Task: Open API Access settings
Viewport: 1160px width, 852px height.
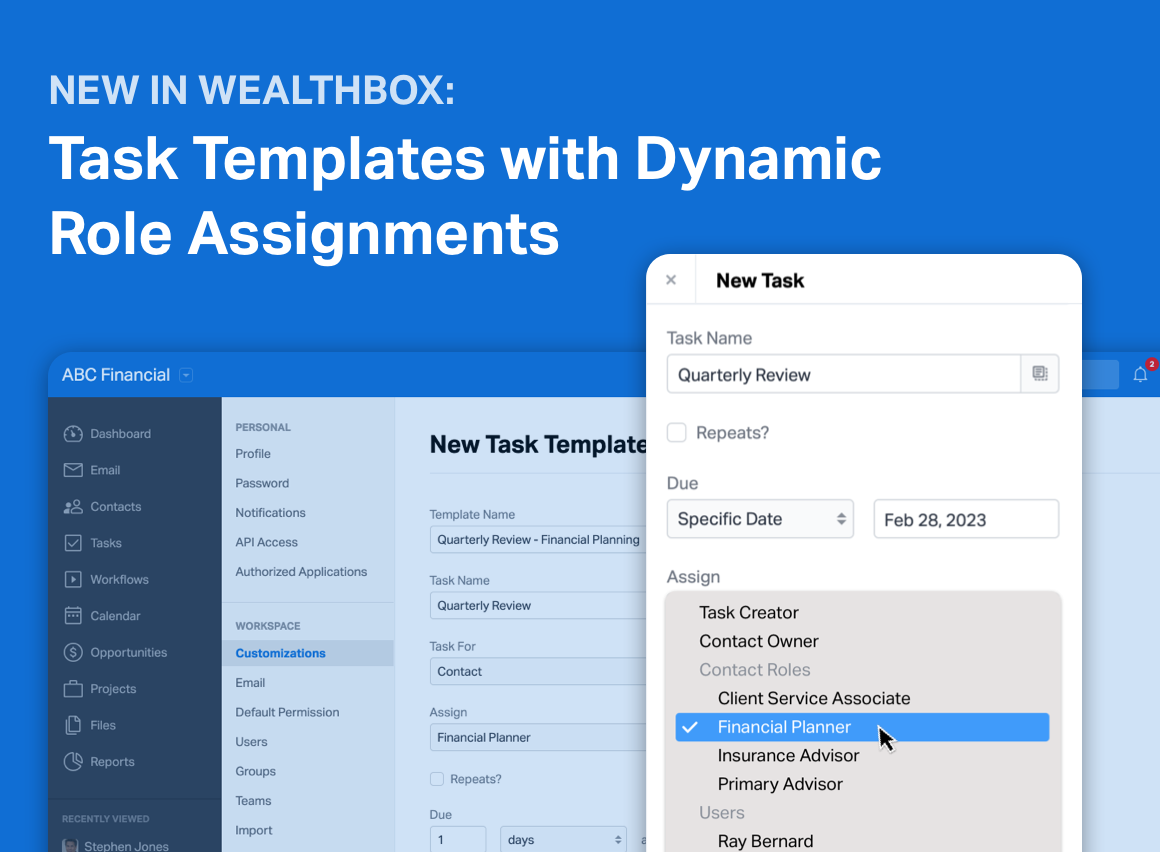Action: point(266,542)
